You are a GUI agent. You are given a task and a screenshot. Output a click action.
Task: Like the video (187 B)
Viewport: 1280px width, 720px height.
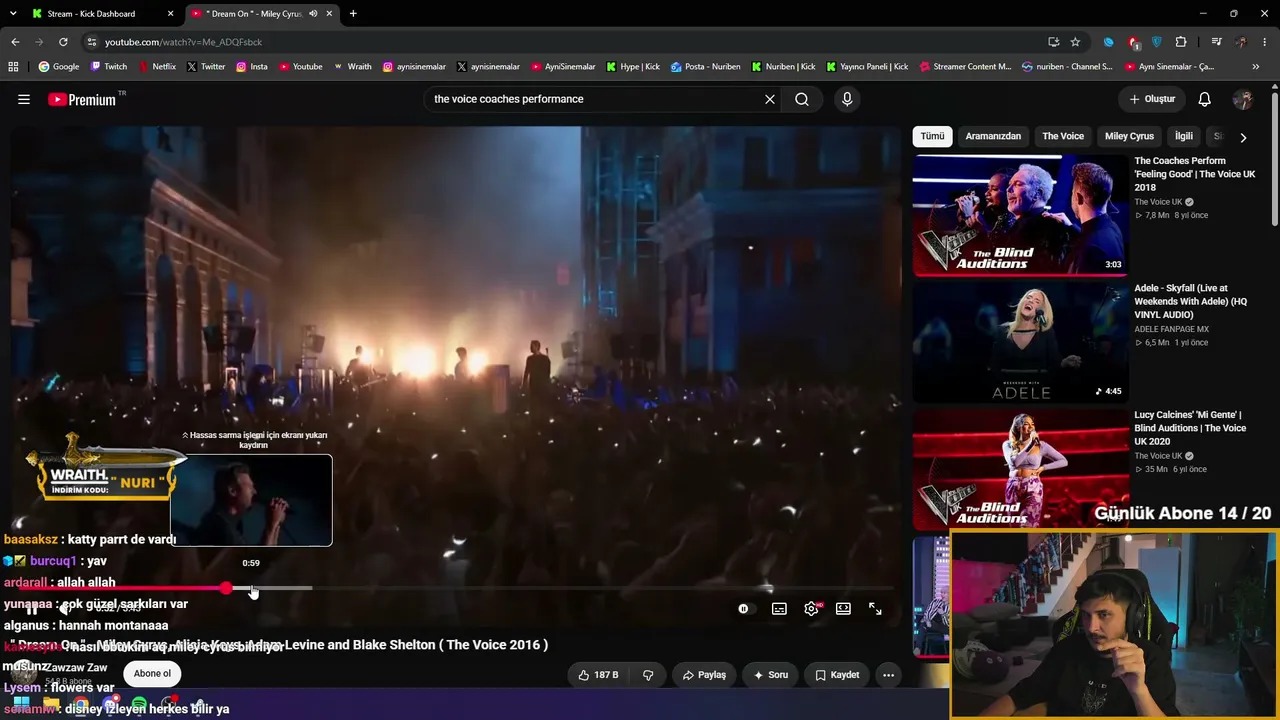[598, 675]
